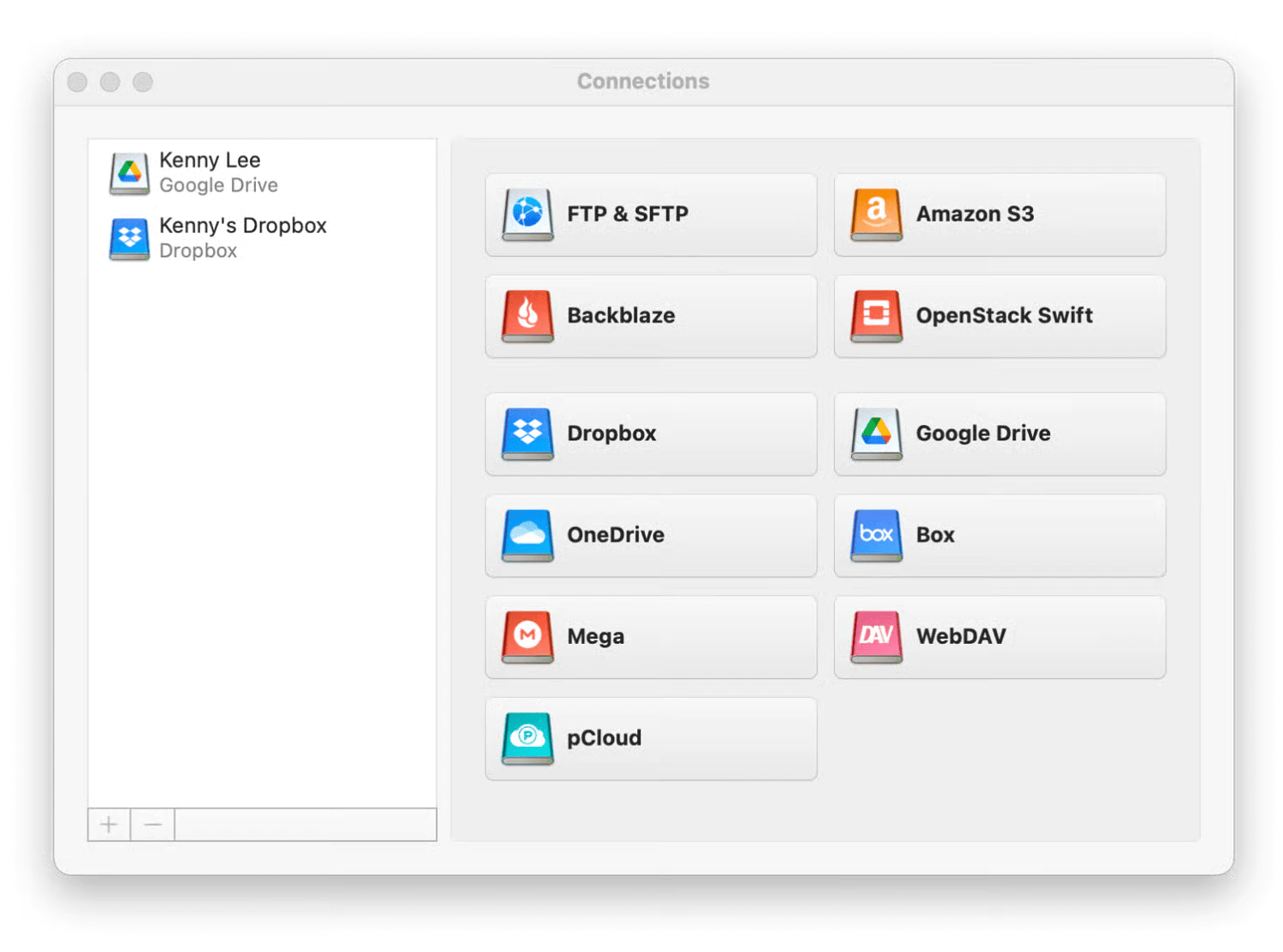The height and width of the screenshot is (952, 1283).
Task: Click the WebDAV pink drive icon
Action: (x=876, y=636)
